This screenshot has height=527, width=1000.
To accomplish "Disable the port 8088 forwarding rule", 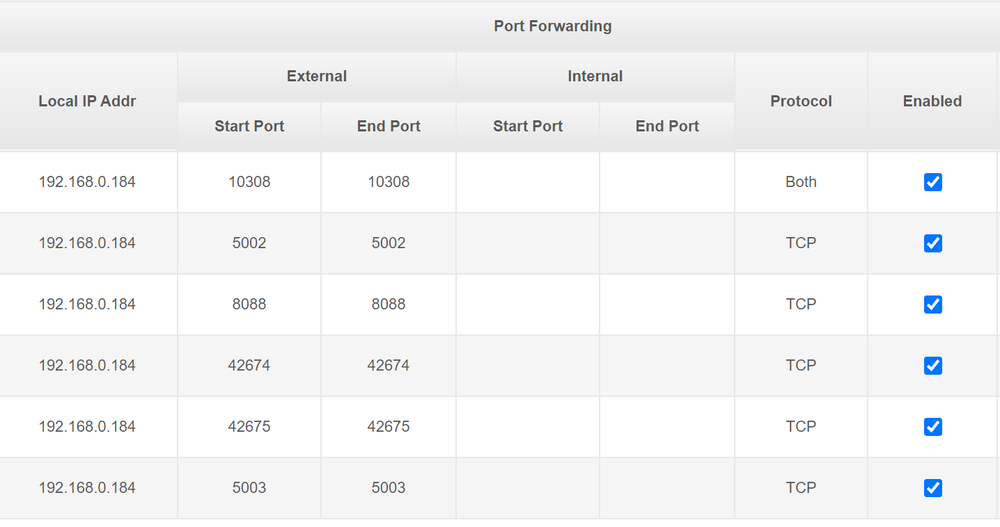I will tap(933, 304).
